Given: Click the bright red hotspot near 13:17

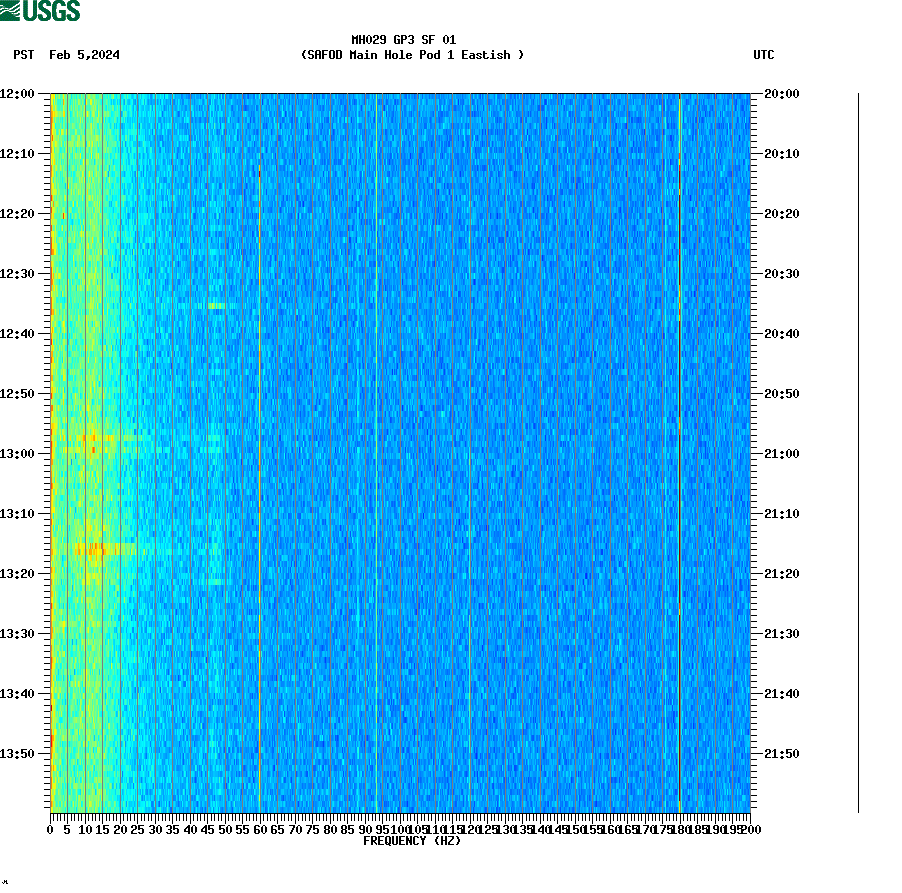Looking at the screenshot, I should point(90,549).
